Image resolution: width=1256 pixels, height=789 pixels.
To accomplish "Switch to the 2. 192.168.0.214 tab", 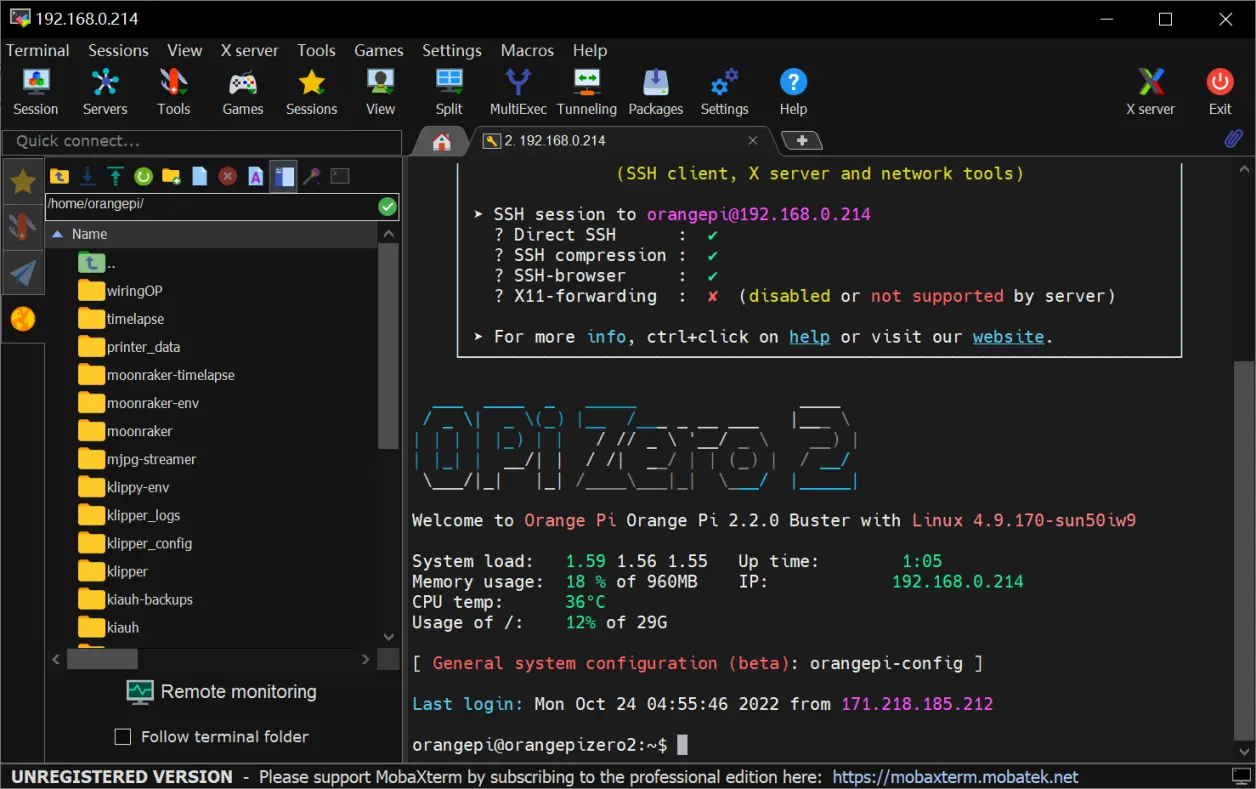I will point(620,141).
